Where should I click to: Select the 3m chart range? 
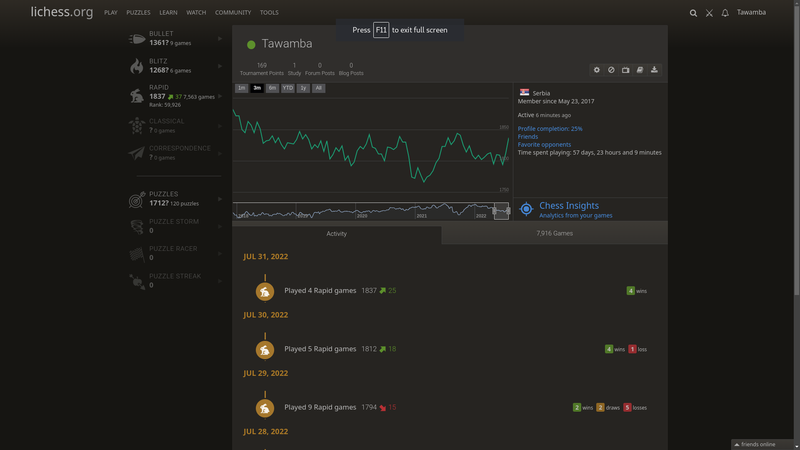pyautogui.click(x=257, y=88)
